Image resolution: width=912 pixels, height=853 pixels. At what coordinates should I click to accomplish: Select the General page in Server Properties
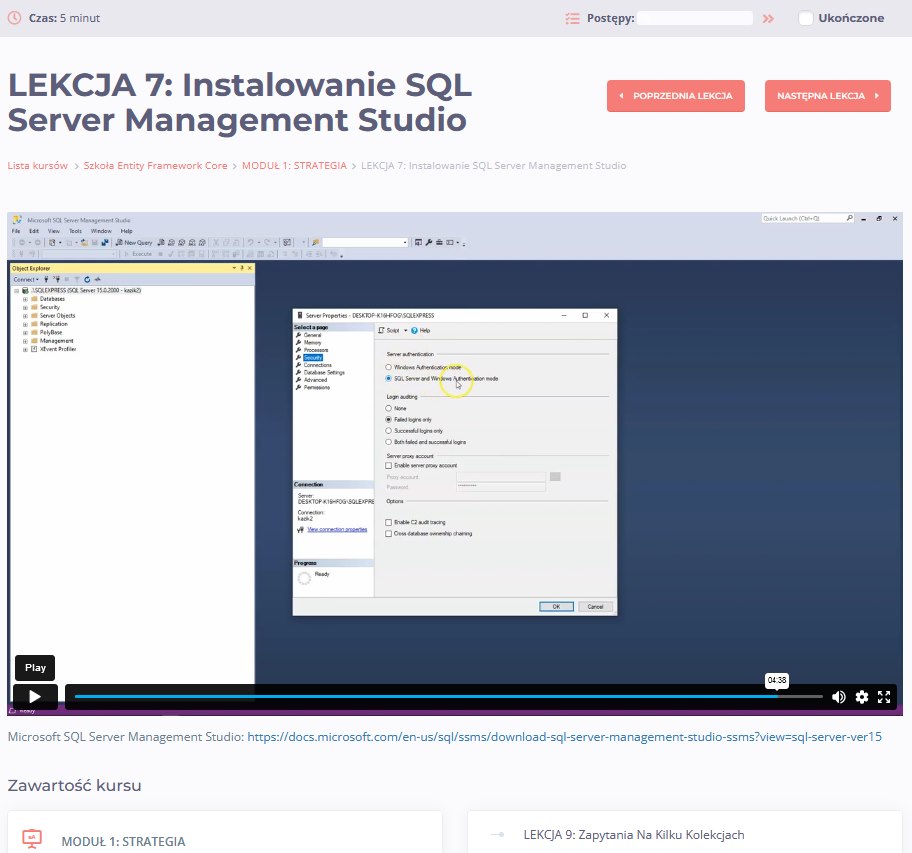tap(312, 335)
